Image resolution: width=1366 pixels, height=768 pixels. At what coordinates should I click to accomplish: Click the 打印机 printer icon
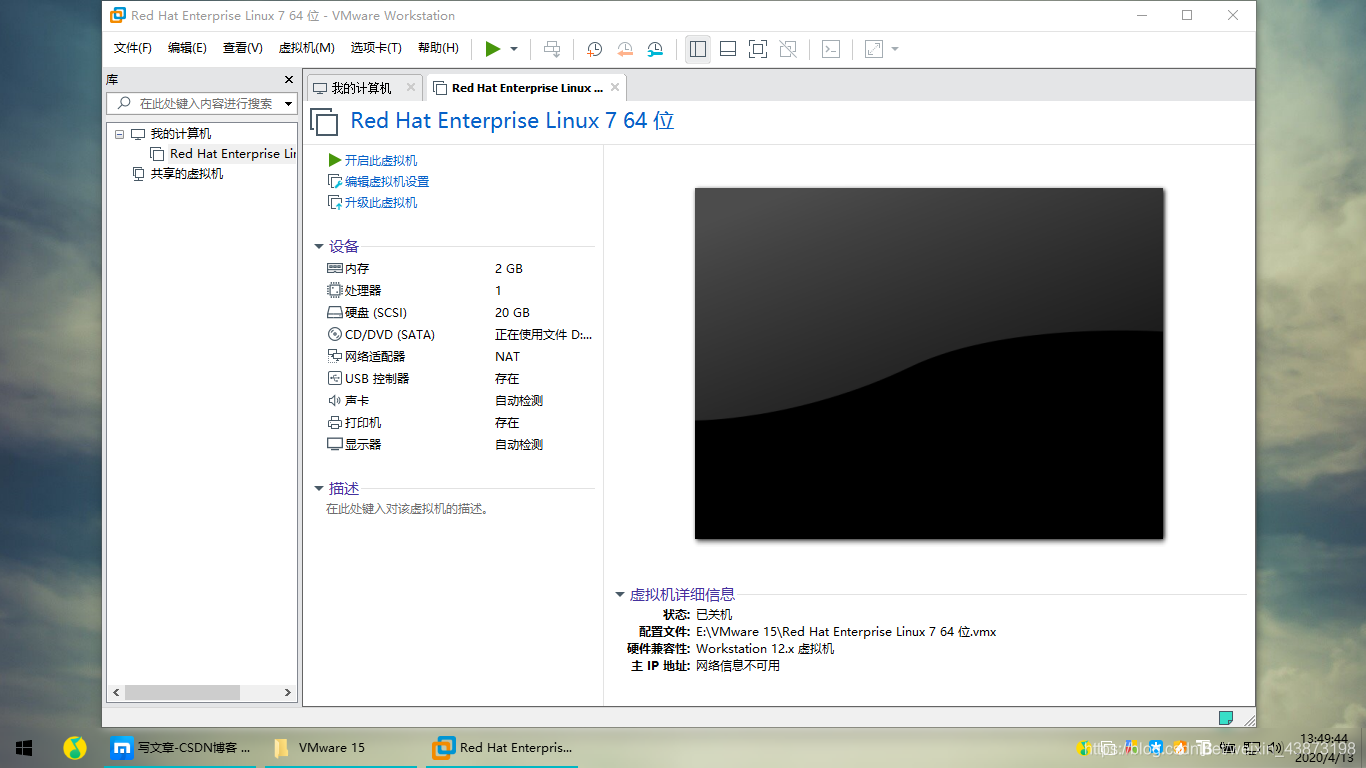pyautogui.click(x=335, y=422)
